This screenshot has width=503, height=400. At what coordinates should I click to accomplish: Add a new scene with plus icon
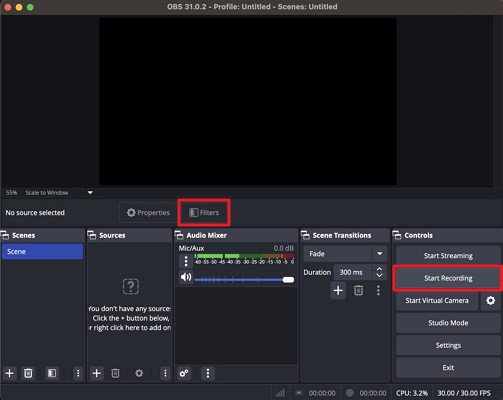10,373
